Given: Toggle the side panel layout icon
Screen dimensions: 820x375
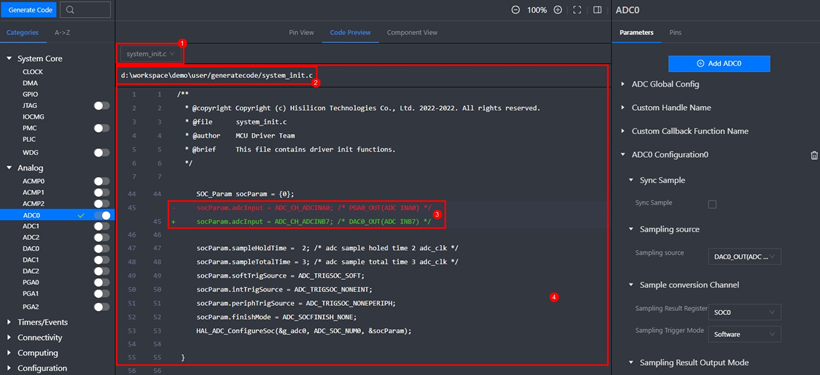Looking at the screenshot, I should coord(597,10).
